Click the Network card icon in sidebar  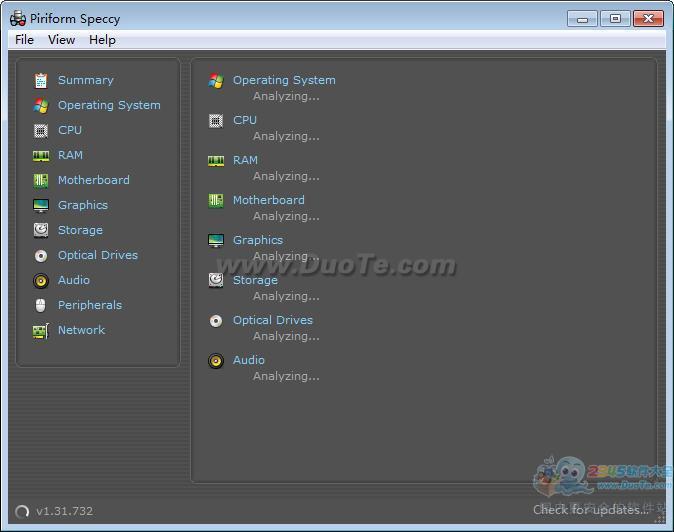pos(41,331)
